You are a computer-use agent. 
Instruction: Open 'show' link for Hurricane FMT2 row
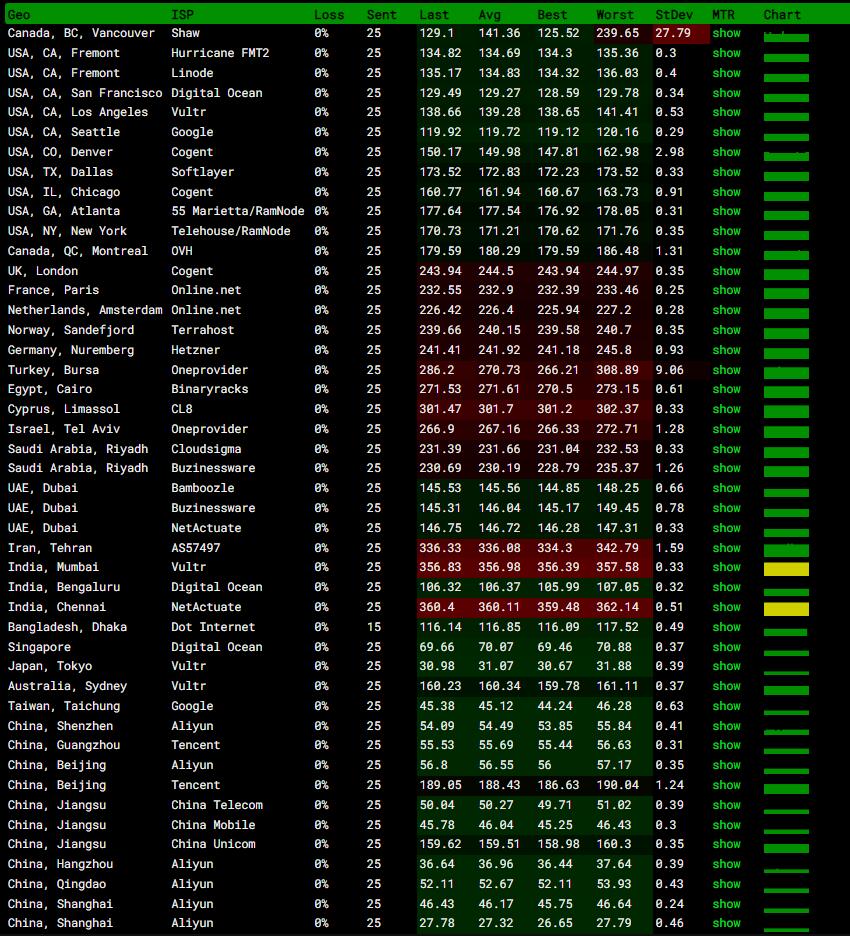coord(726,53)
